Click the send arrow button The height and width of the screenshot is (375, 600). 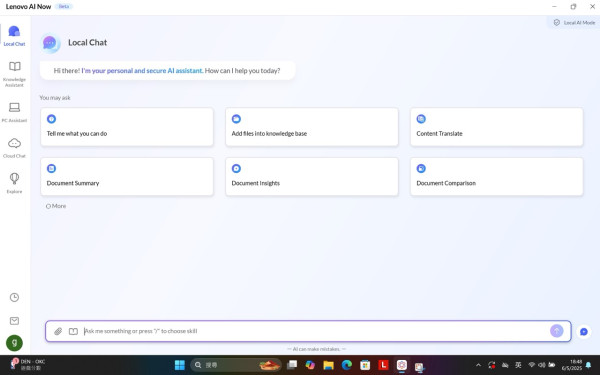[x=556, y=331]
